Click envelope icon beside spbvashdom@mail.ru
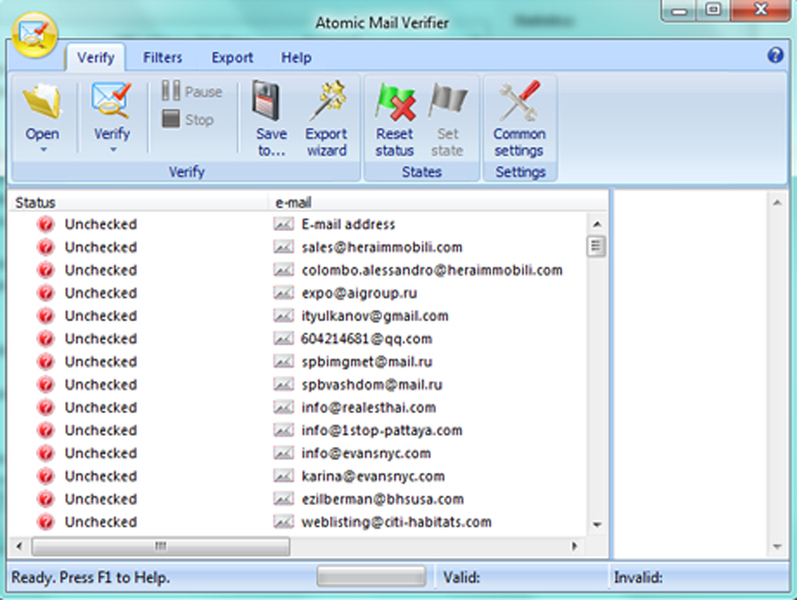The height and width of the screenshot is (600, 797). [x=283, y=384]
